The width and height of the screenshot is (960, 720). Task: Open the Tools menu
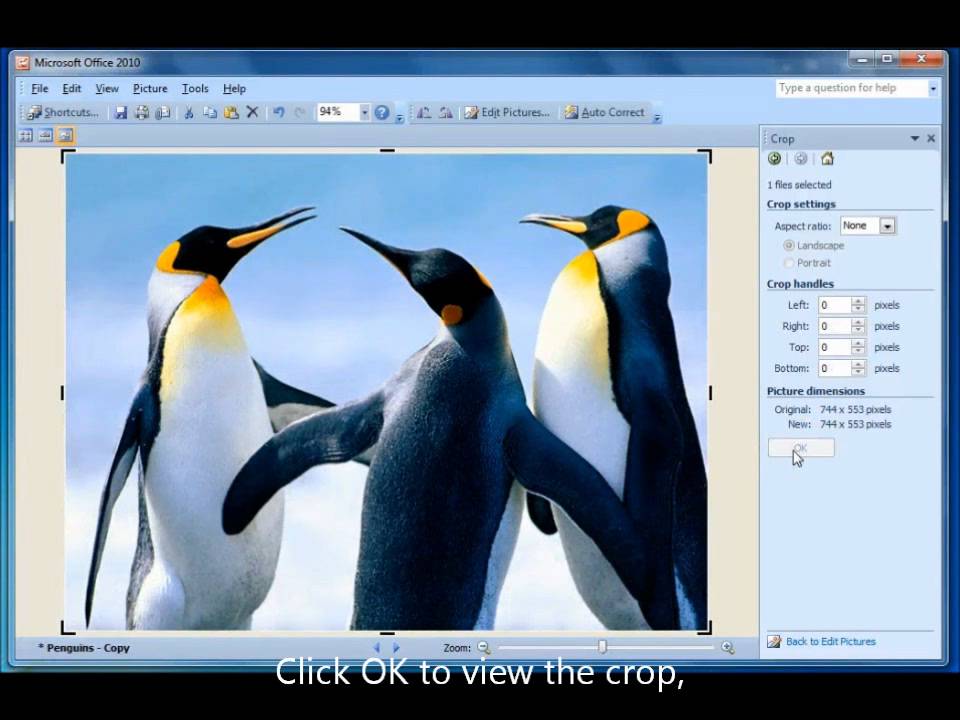[x=195, y=89]
